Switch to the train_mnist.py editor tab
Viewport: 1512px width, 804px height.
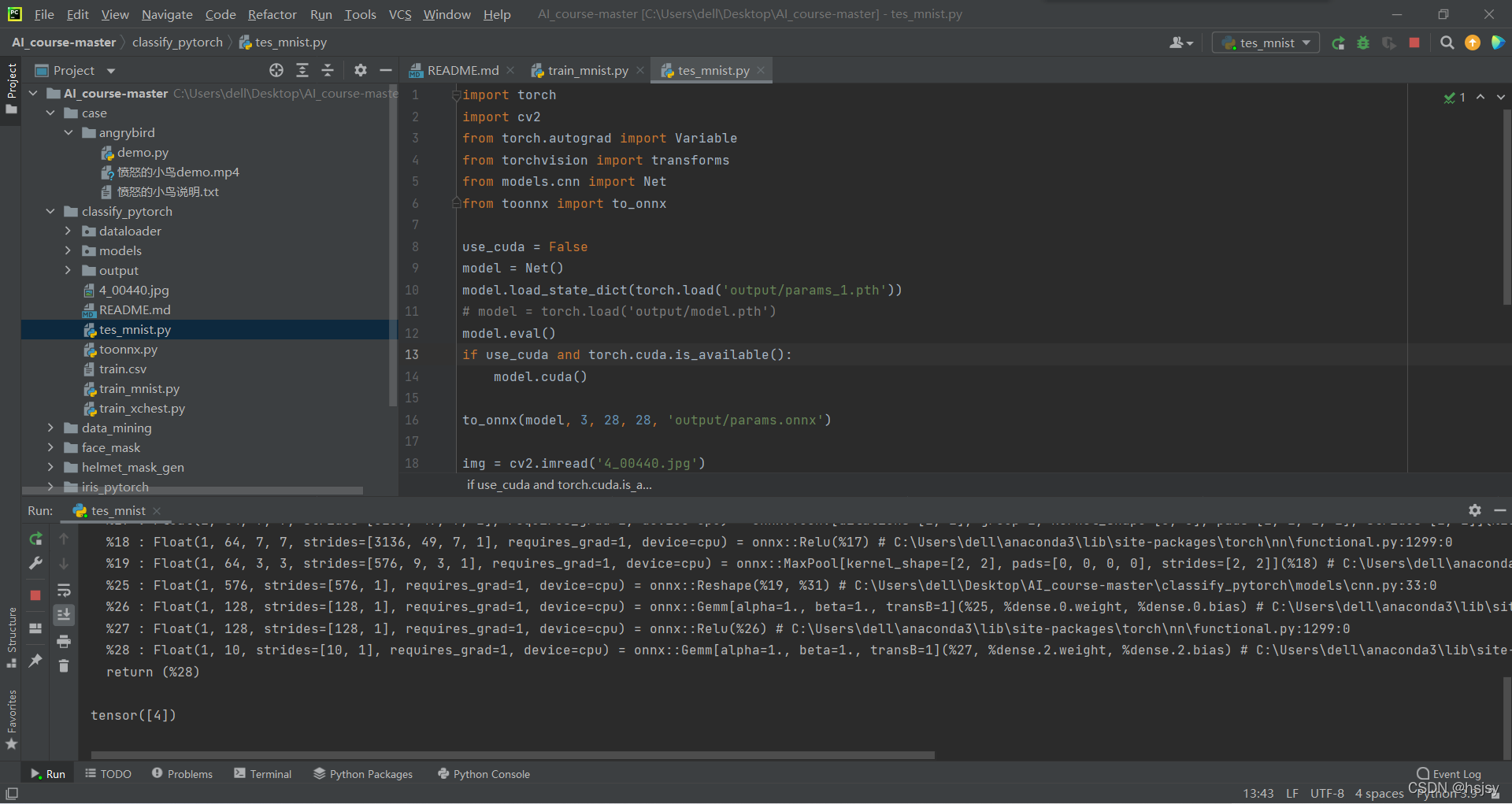[587, 70]
